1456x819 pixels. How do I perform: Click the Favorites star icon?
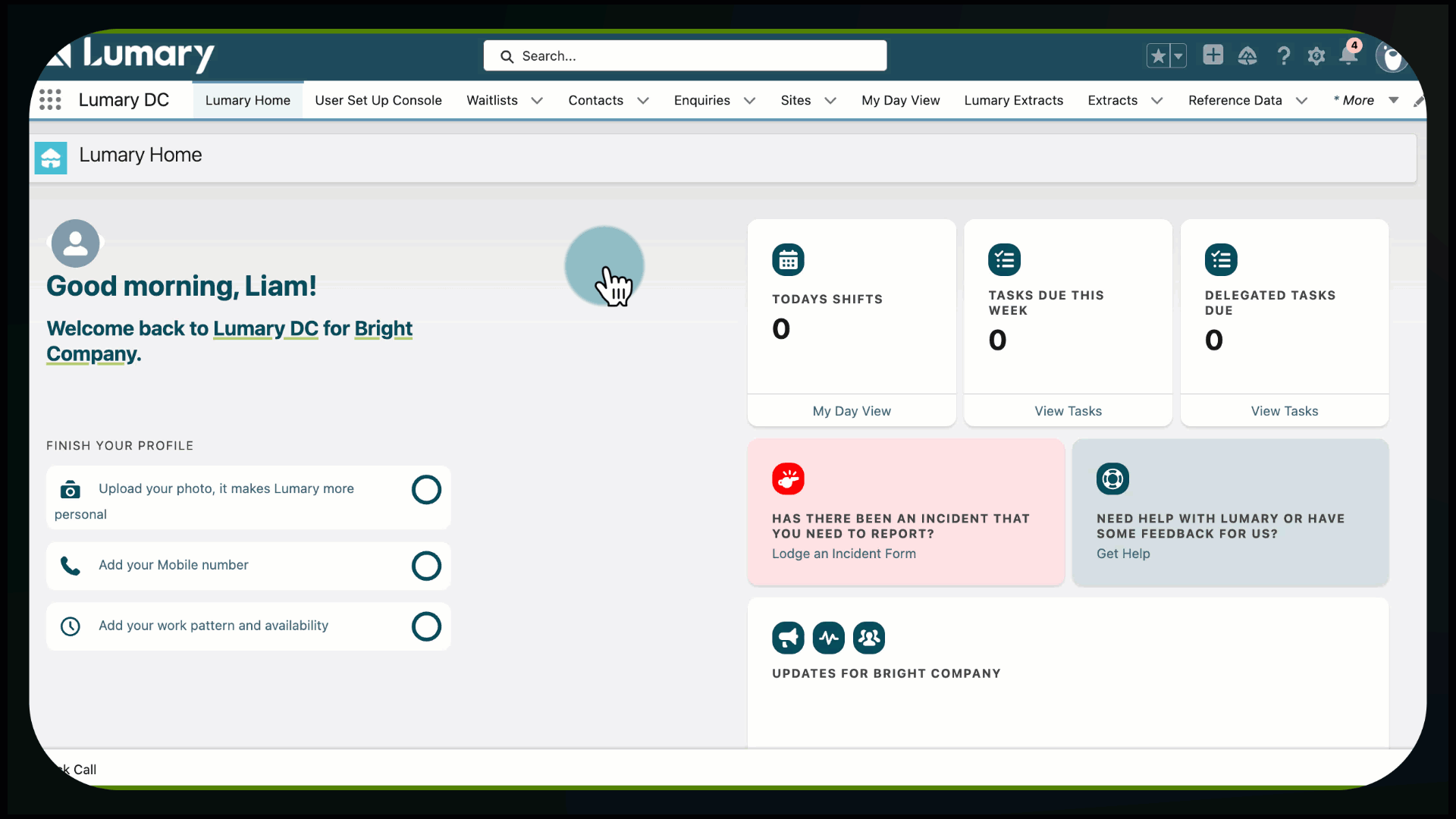[x=1158, y=56]
